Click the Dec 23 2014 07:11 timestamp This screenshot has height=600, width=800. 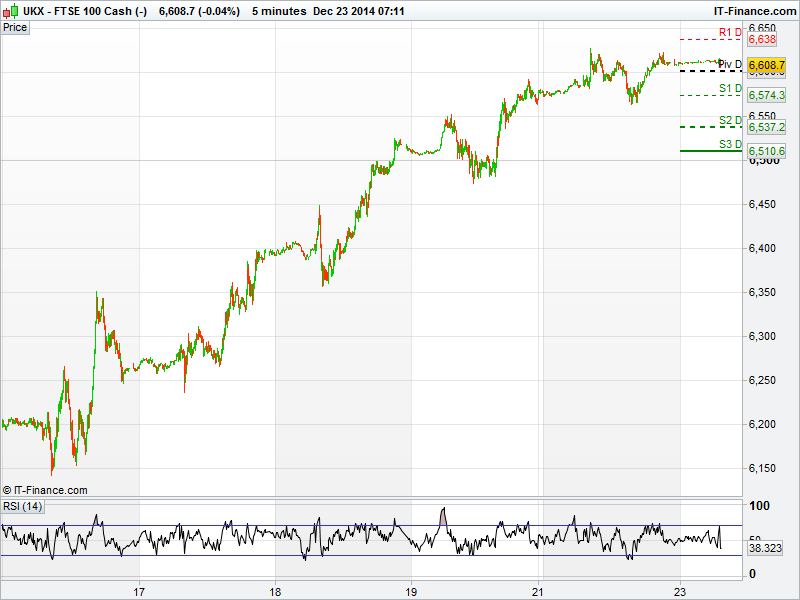pos(358,11)
